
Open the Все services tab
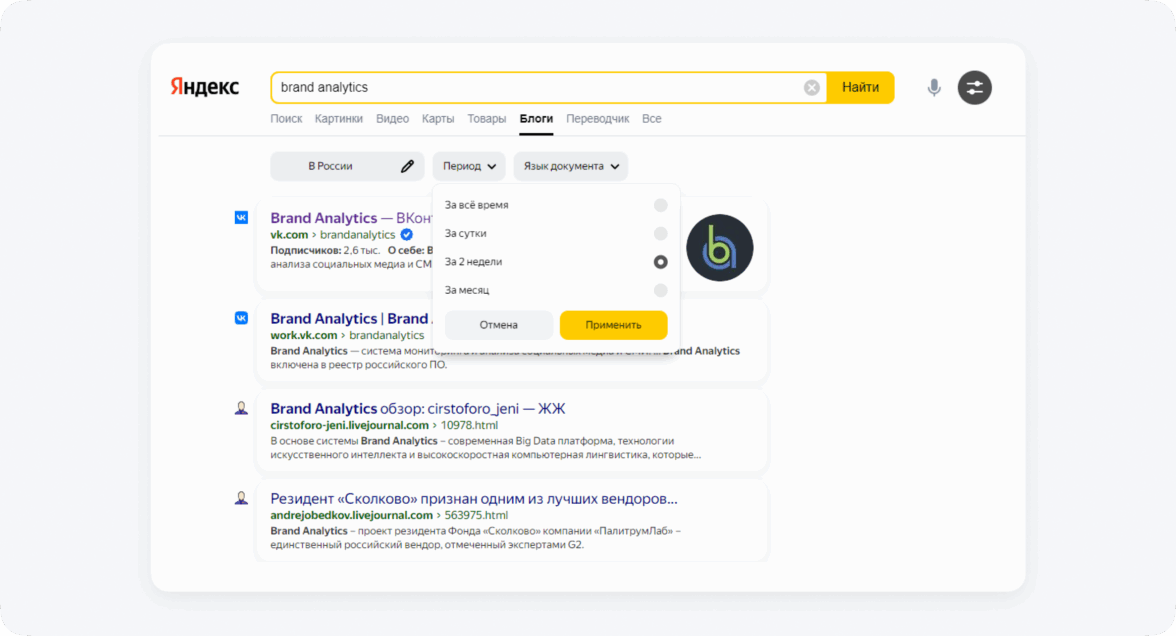click(x=652, y=118)
